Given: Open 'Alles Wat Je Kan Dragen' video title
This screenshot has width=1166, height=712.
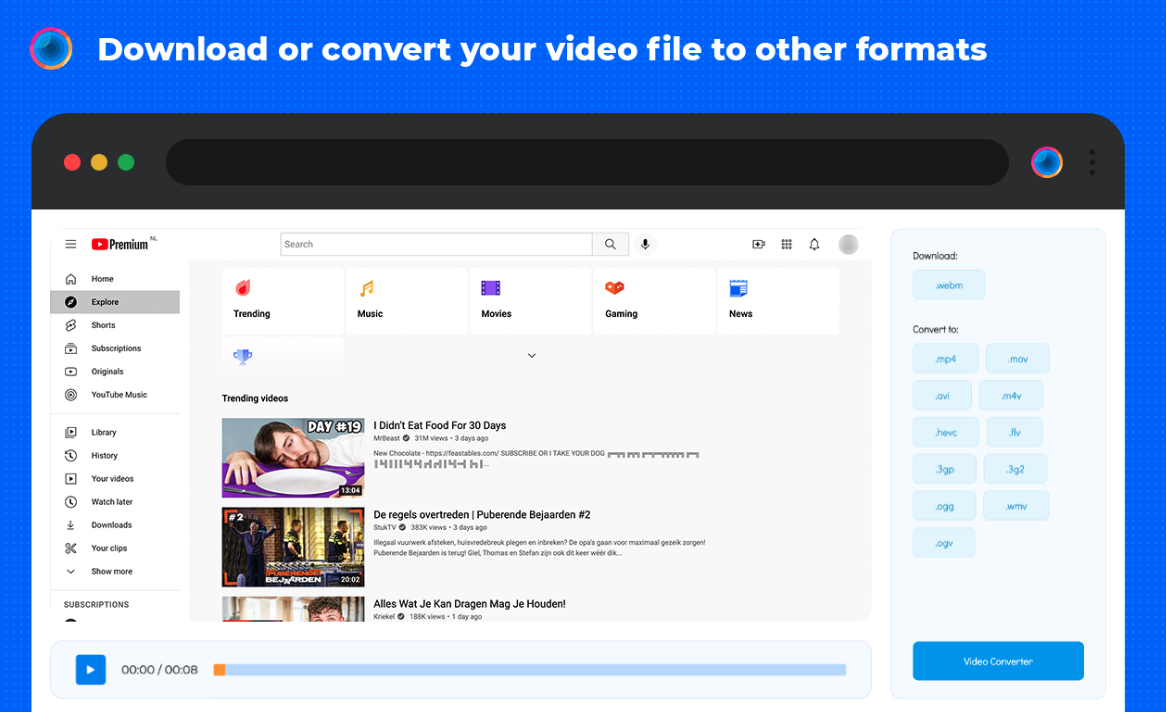Looking at the screenshot, I should [x=469, y=603].
